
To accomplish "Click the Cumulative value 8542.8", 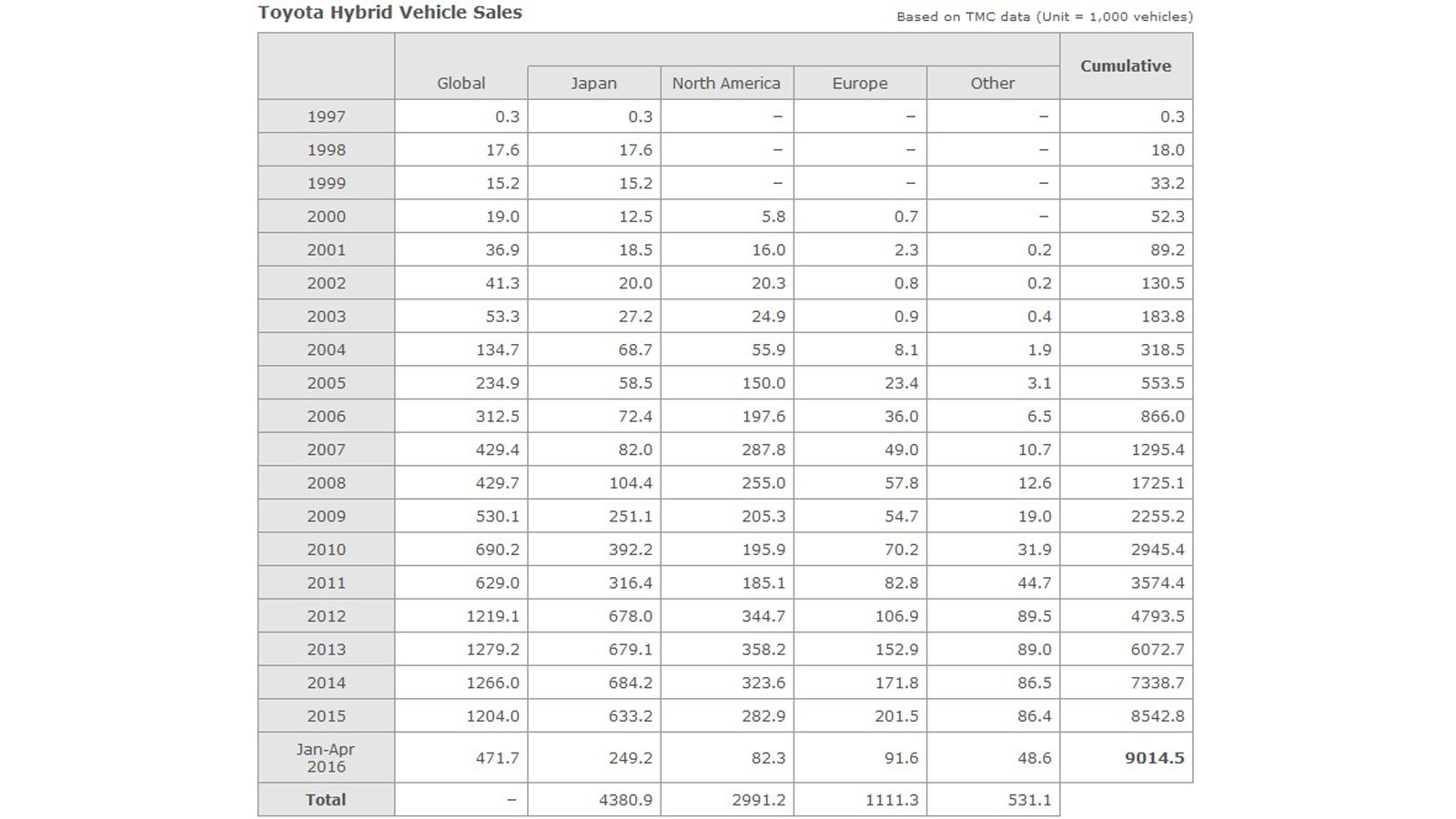I will pos(1158,716).
